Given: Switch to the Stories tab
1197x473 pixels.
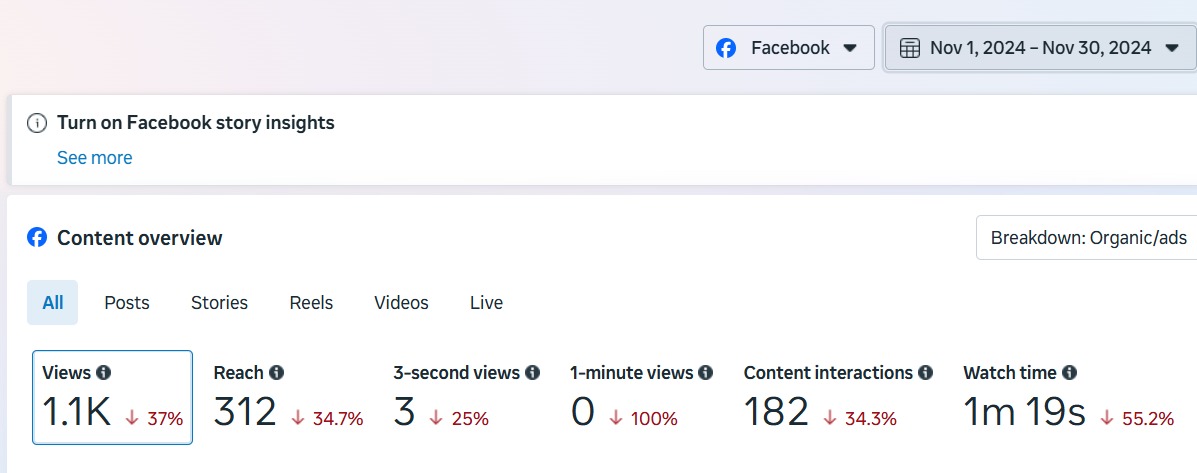Looking at the screenshot, I should [219, 303].
